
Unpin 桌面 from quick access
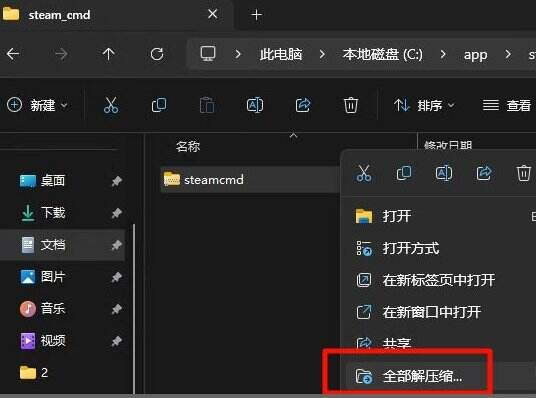coord(117,181)
